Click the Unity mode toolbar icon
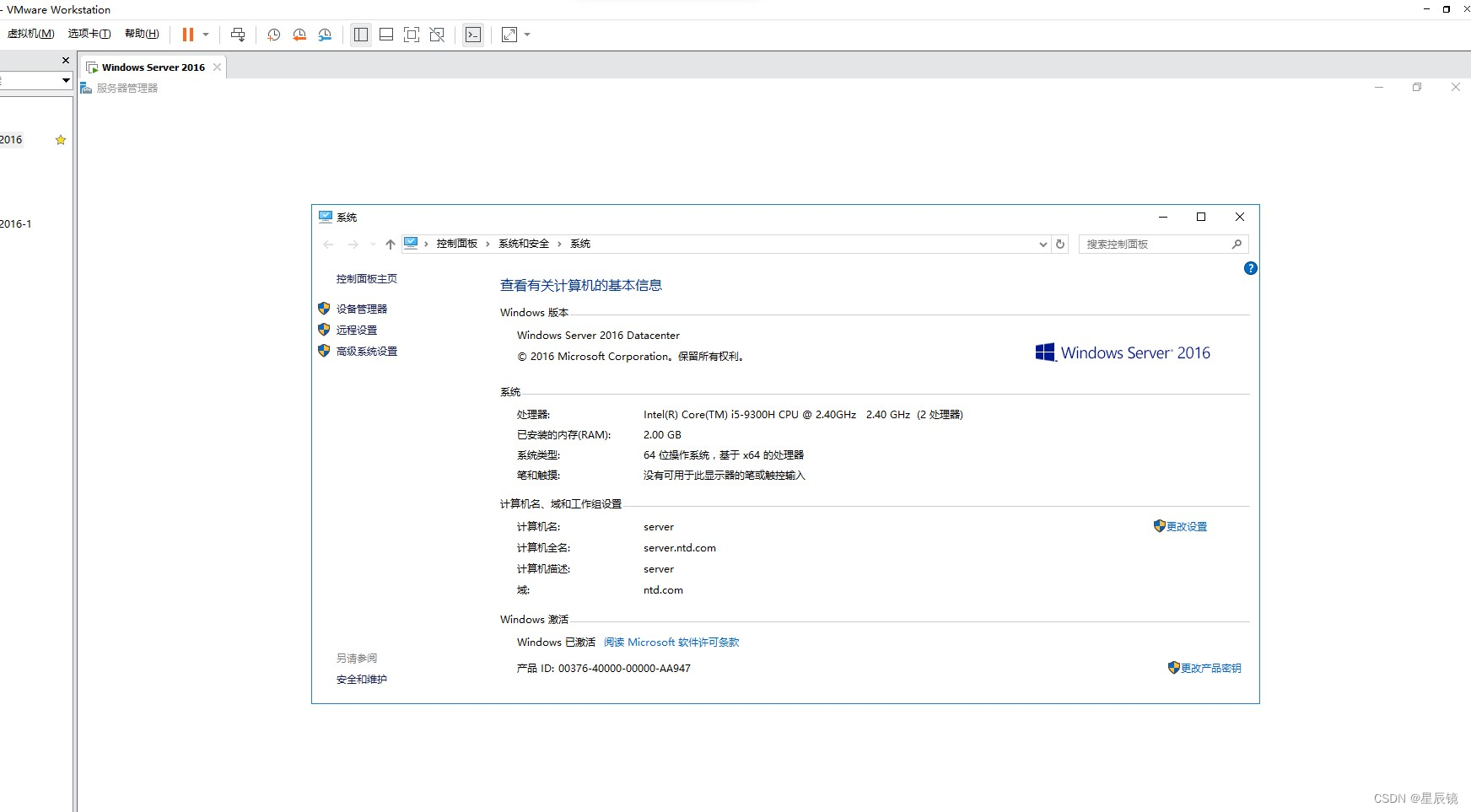Image resolution: width=1471 pixels, height=812 pixels. coord(437,35)
